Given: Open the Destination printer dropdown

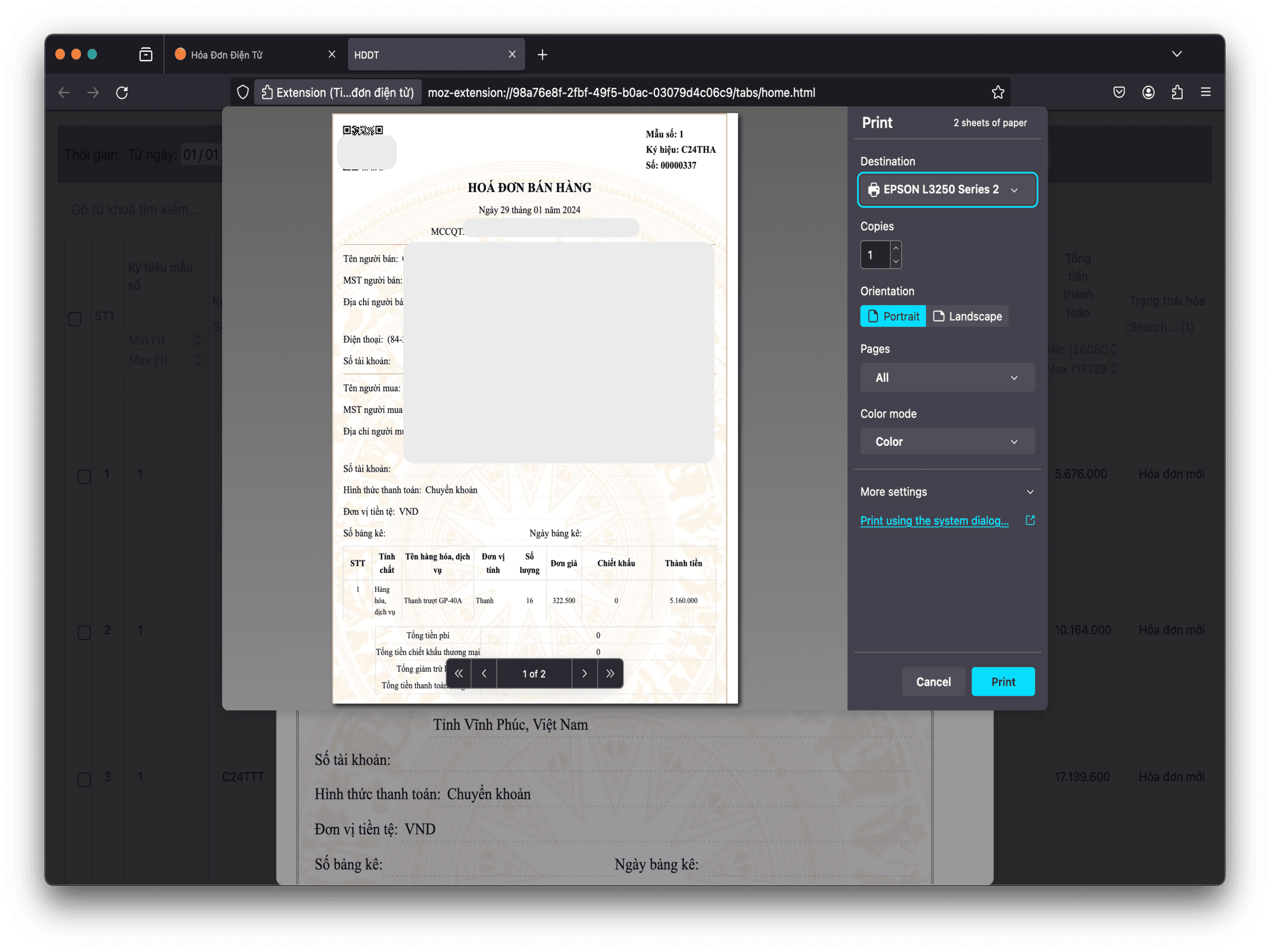Looking at the screenshot, I should click(x=947, y=189).
